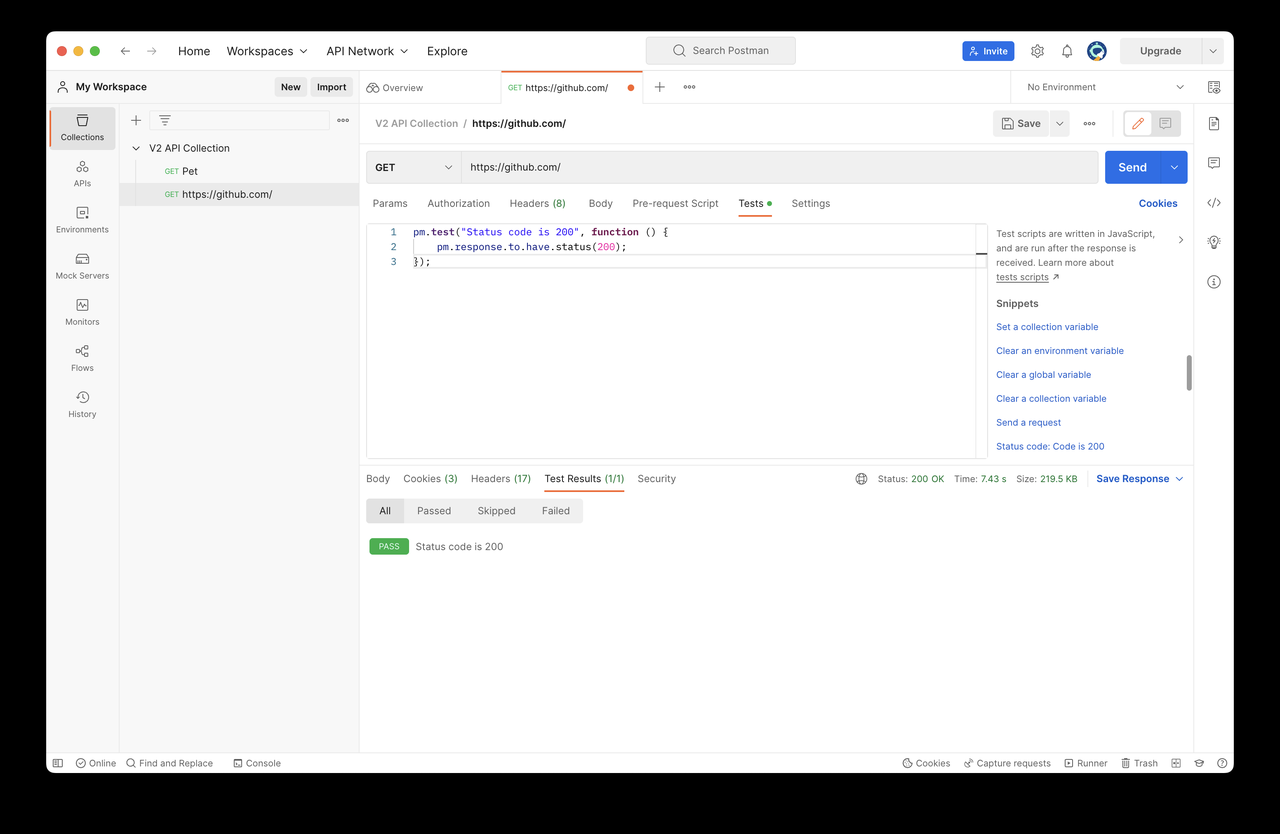This screenshot has width=1280, height=834.
Task: Open History in the sidebar
Action: [x=82, y=404]
